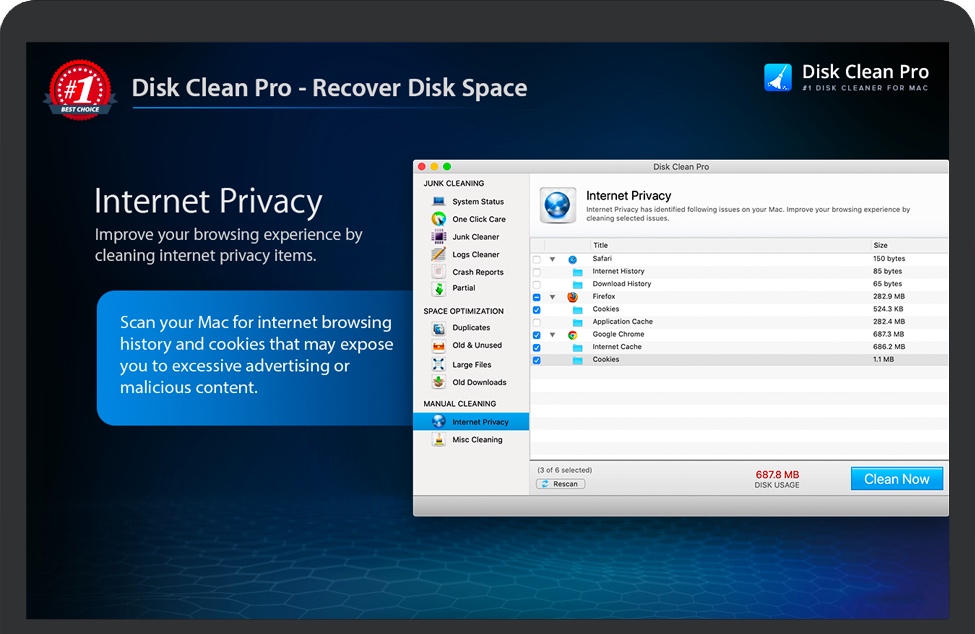Viewport: 975px width, 634px height.
Task: Open the Crash Reports icon
Action: pyautogui.click(x=438, y=272)
